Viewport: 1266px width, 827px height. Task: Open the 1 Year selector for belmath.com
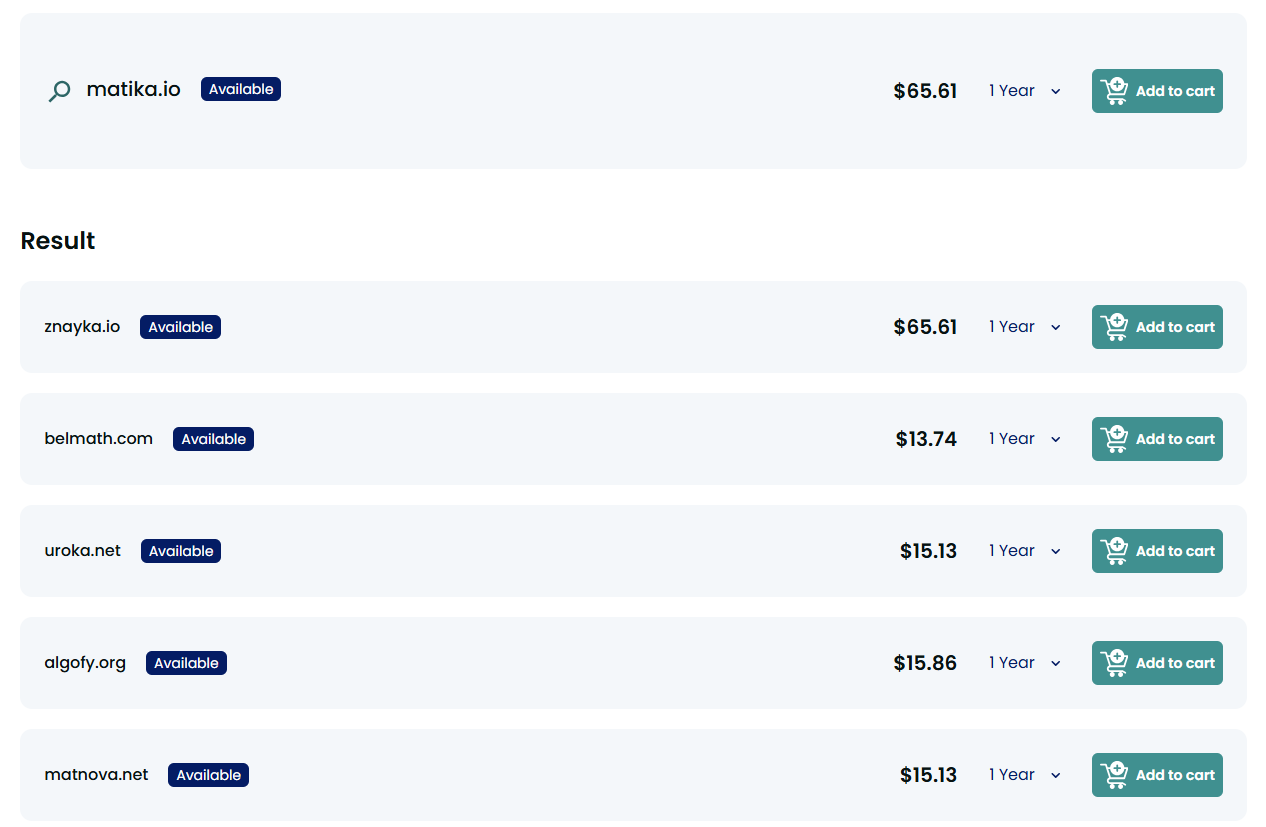1024,439
